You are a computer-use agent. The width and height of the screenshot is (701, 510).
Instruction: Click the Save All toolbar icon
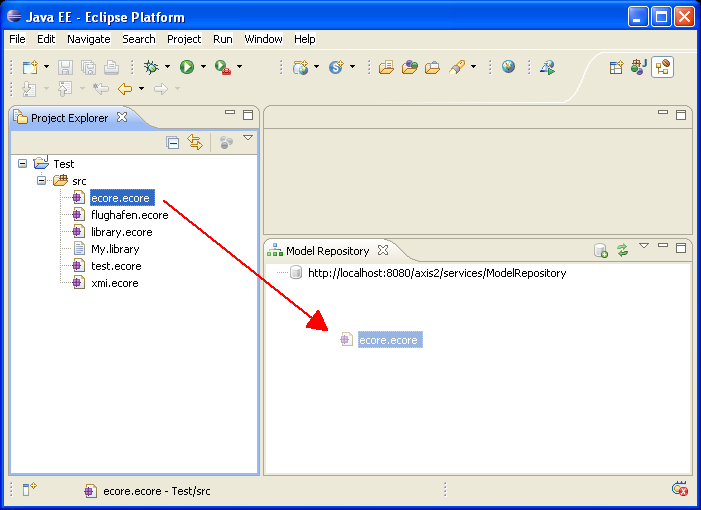pyautogui.click(x=89, y=67)
